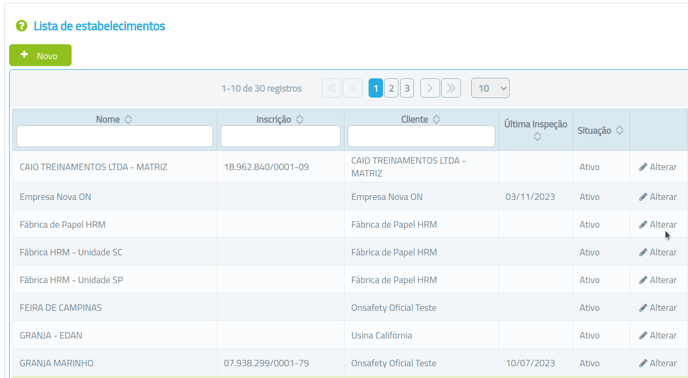Click the green help question mark icon
Screen dimensions: 688x378
(x=21, y=26)
